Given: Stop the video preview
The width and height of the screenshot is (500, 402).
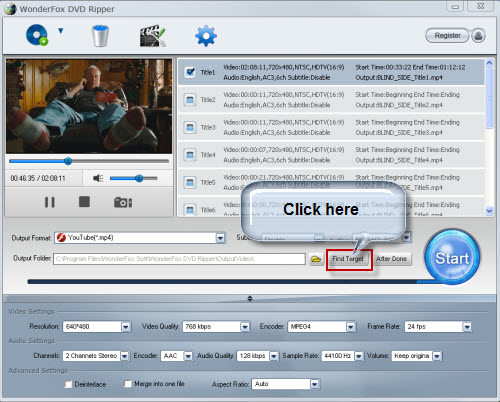Looking at the screenshot, I should 84,202.
